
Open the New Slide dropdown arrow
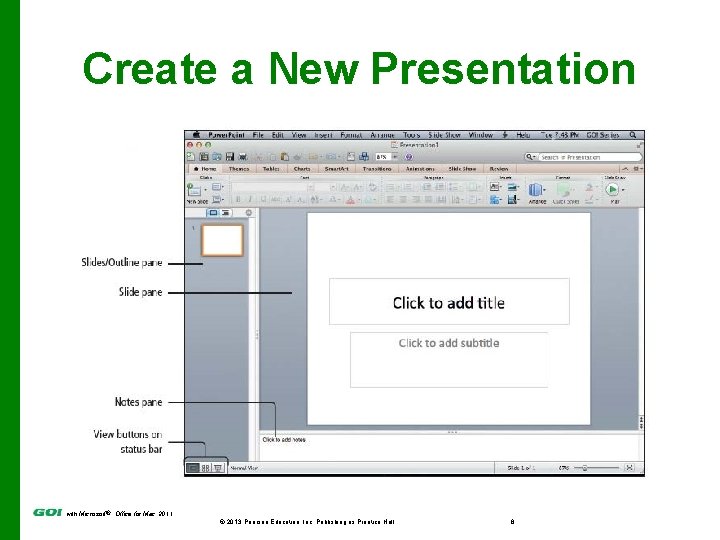[206, 190]
